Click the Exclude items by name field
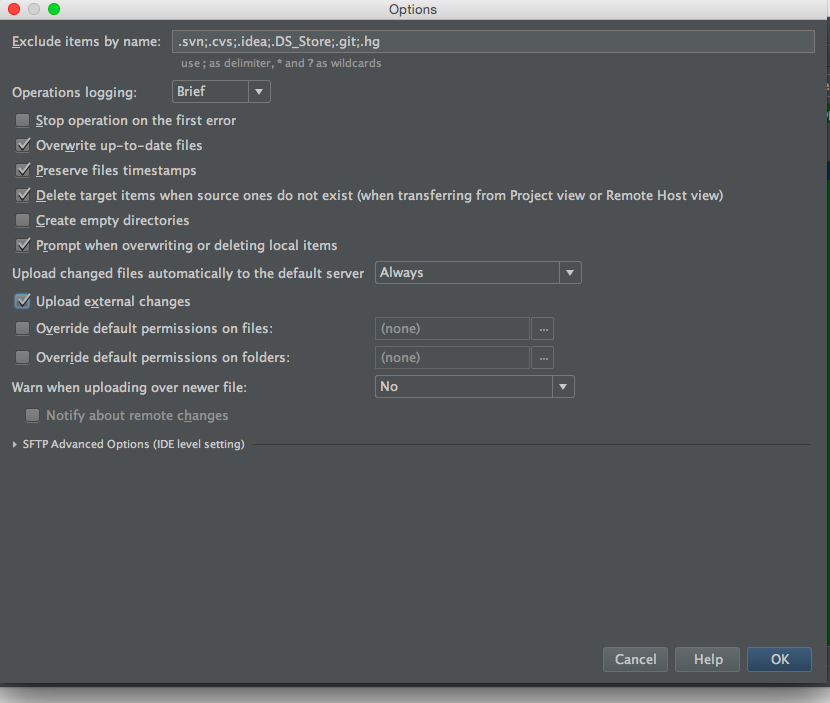The height and width of the screenshot is (703, 830). (491, 41)
